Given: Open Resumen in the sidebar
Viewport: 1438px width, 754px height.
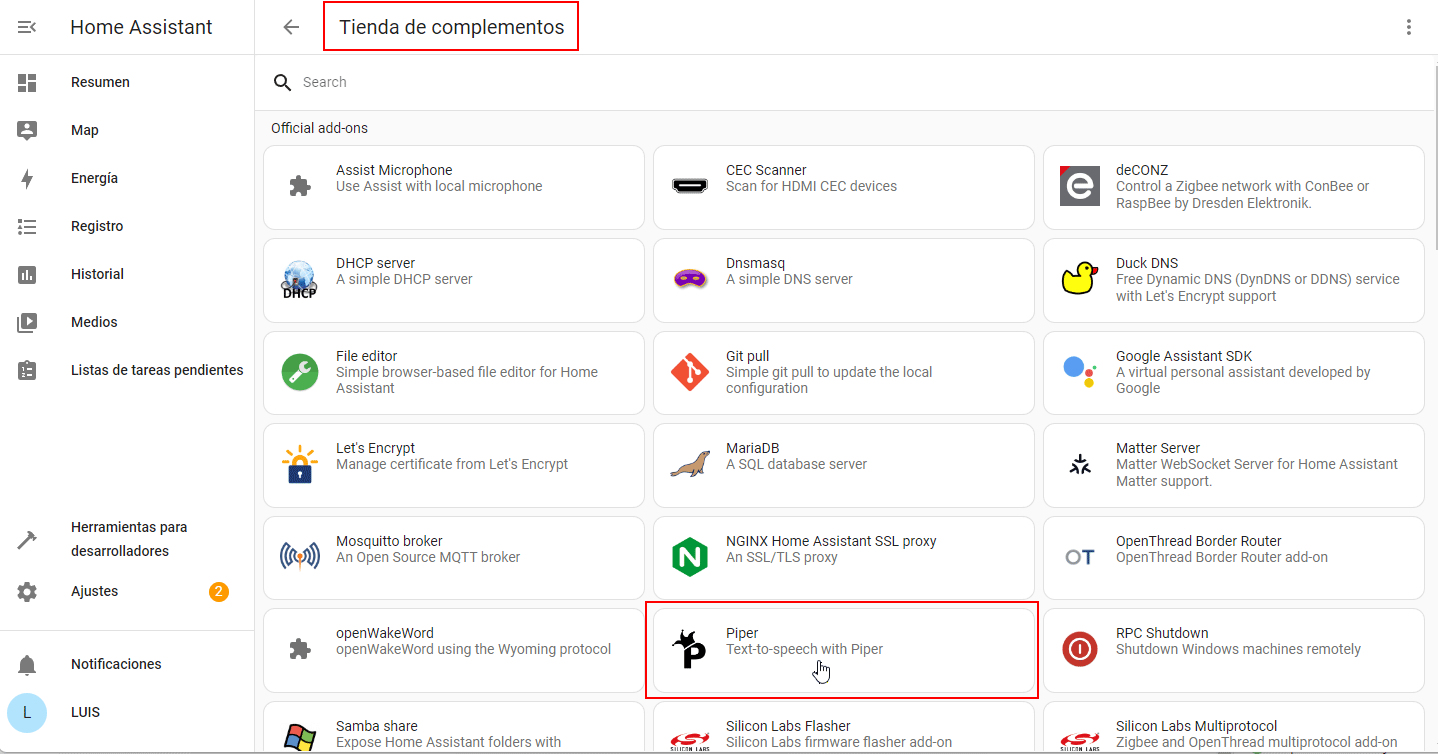Looking at the screenshot, I should 100,82.
